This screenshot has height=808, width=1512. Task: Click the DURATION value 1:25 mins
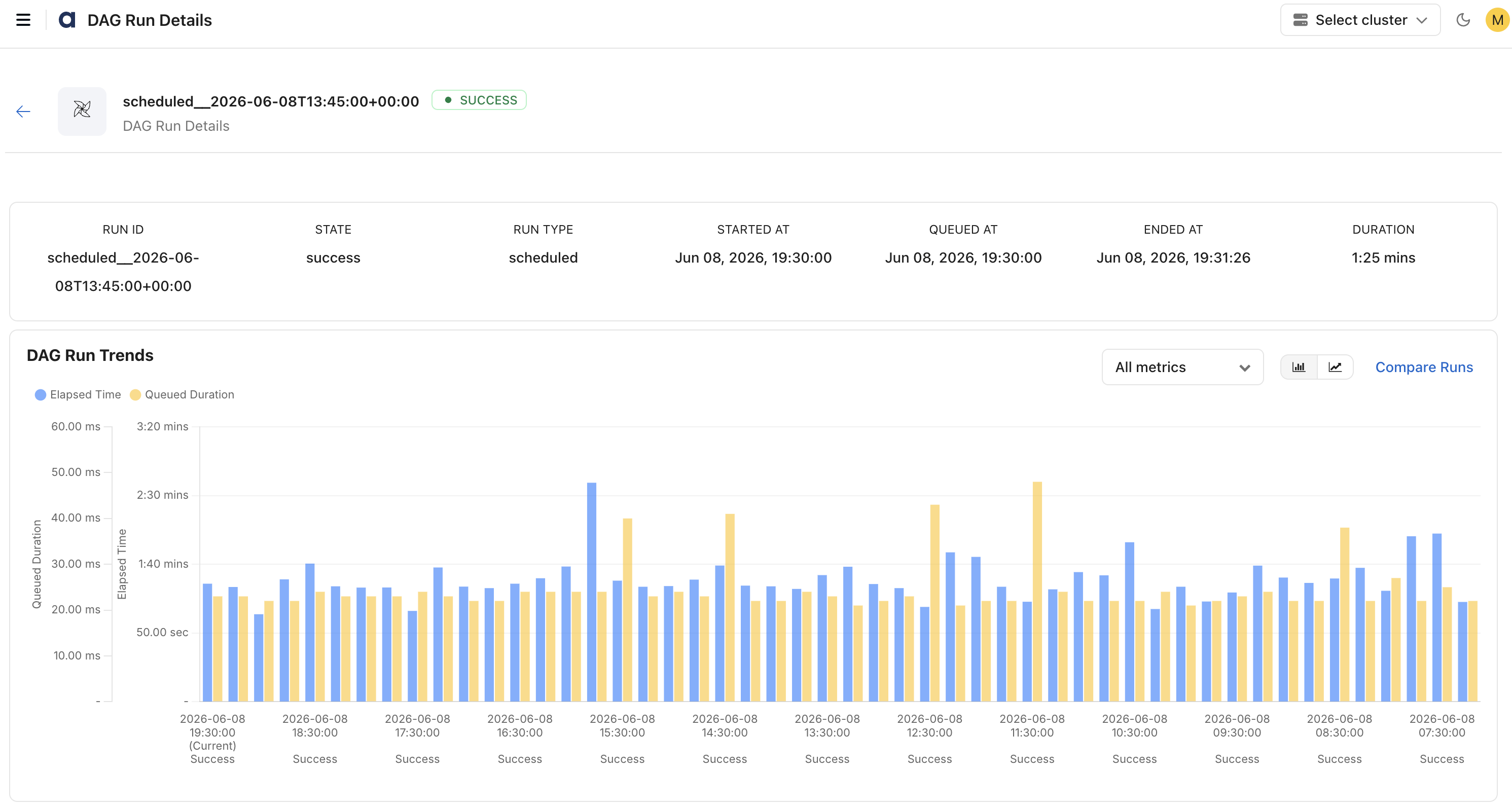coord(1383,258)
